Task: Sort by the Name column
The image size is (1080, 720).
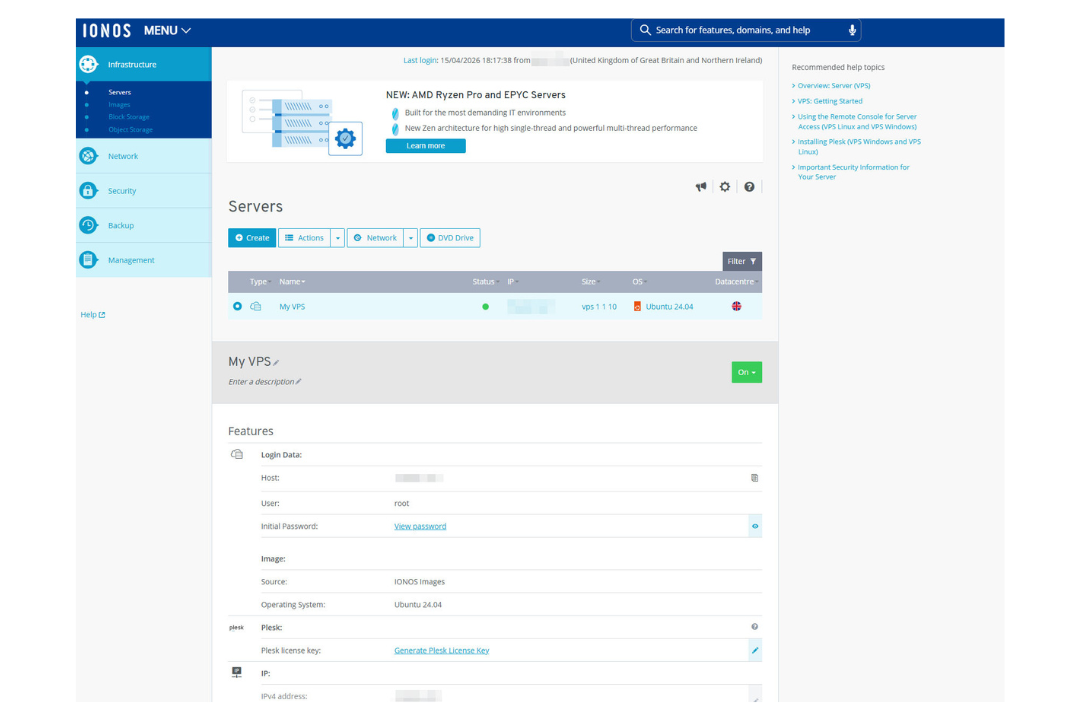Action: tap(292, 282)
